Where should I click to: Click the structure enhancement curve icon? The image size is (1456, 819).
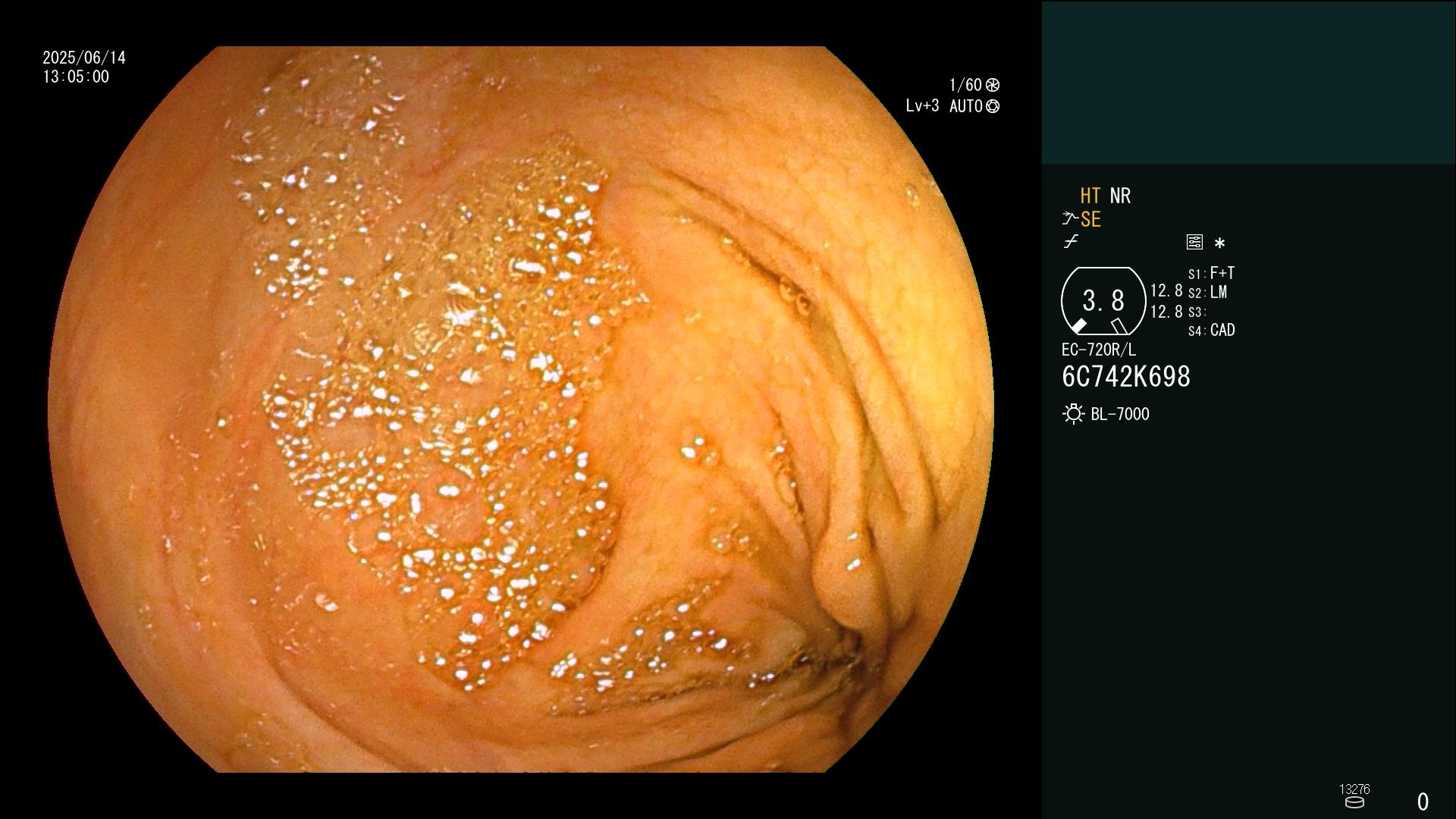pyautogui.click(x=1070, y=219)
